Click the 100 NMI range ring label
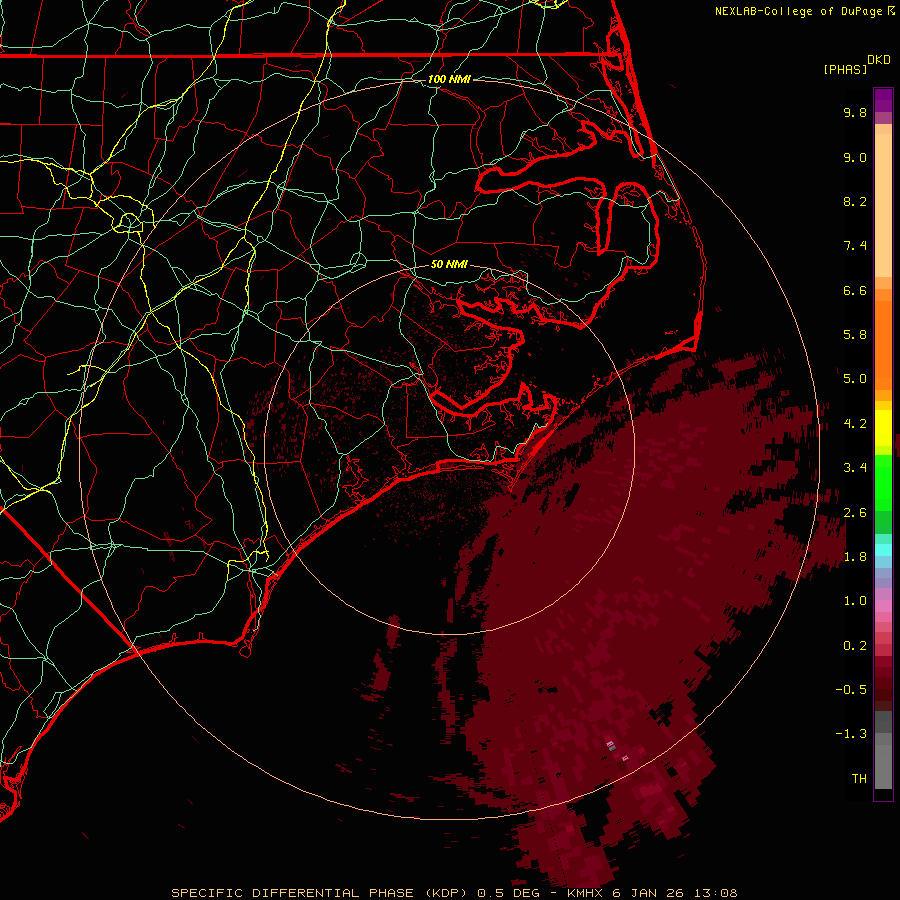This screenshot has width=900, height=900. point(449,79)
